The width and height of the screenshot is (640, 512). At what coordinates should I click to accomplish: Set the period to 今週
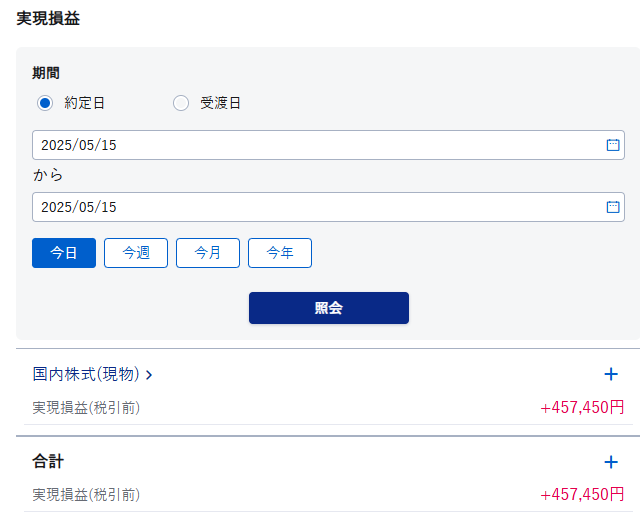tap(136, 253)
